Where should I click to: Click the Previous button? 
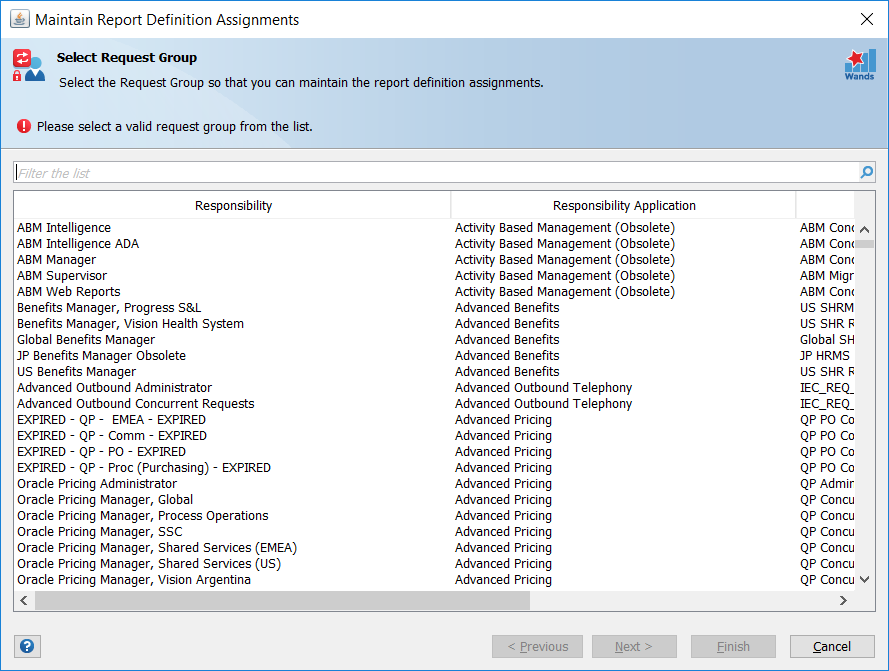pos(537,646)
